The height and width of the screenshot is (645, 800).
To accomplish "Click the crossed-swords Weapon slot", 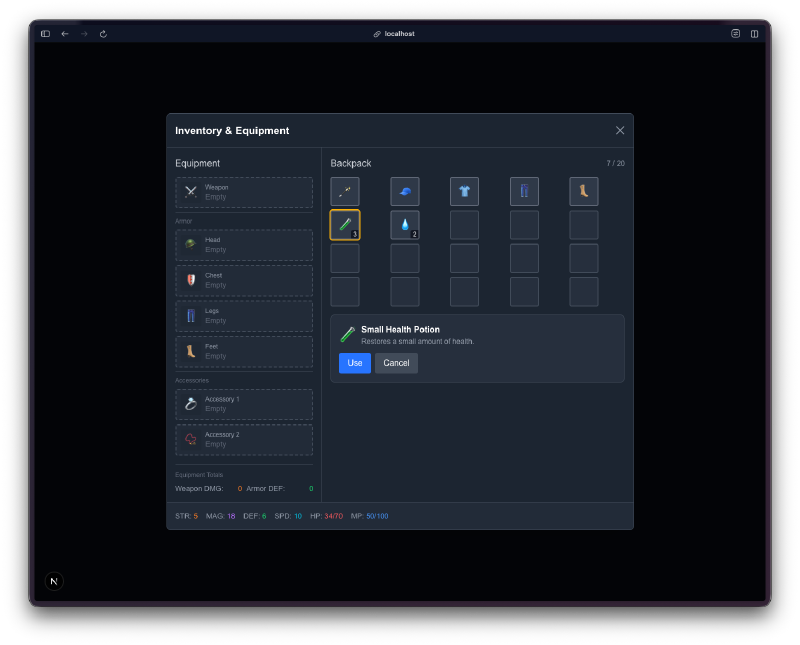I will [x=190, y=191].
